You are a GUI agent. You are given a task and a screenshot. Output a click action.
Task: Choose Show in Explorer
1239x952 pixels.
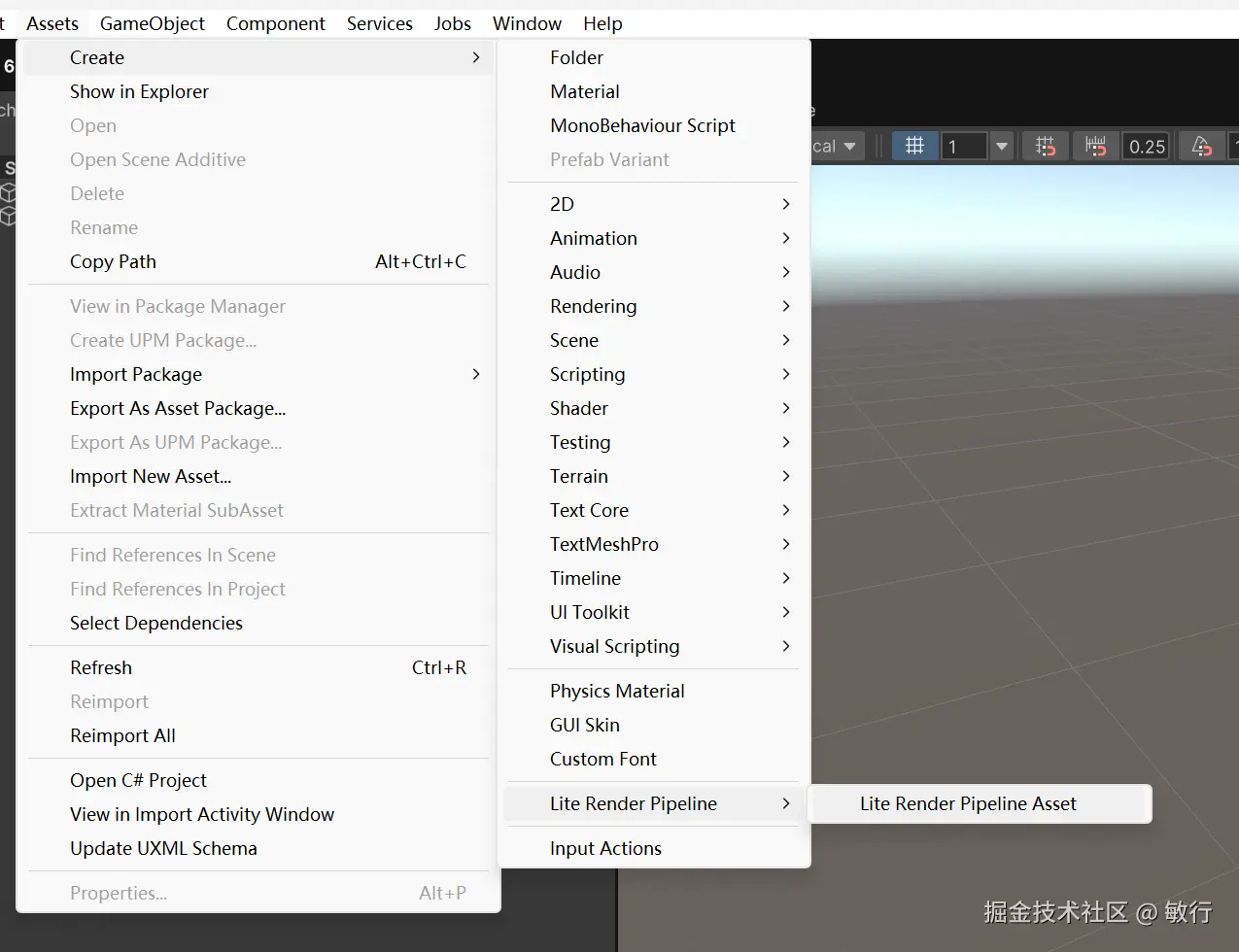[258, 91]
